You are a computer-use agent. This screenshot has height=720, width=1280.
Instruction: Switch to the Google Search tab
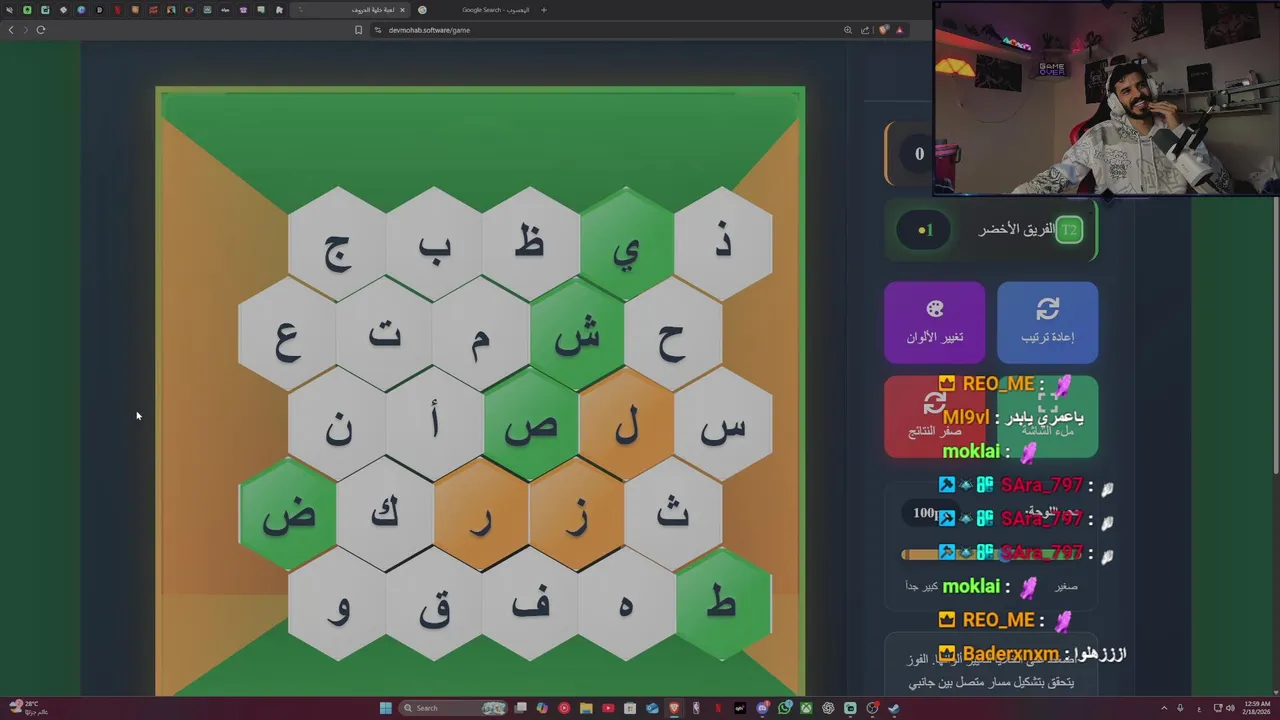click(480, 10)
